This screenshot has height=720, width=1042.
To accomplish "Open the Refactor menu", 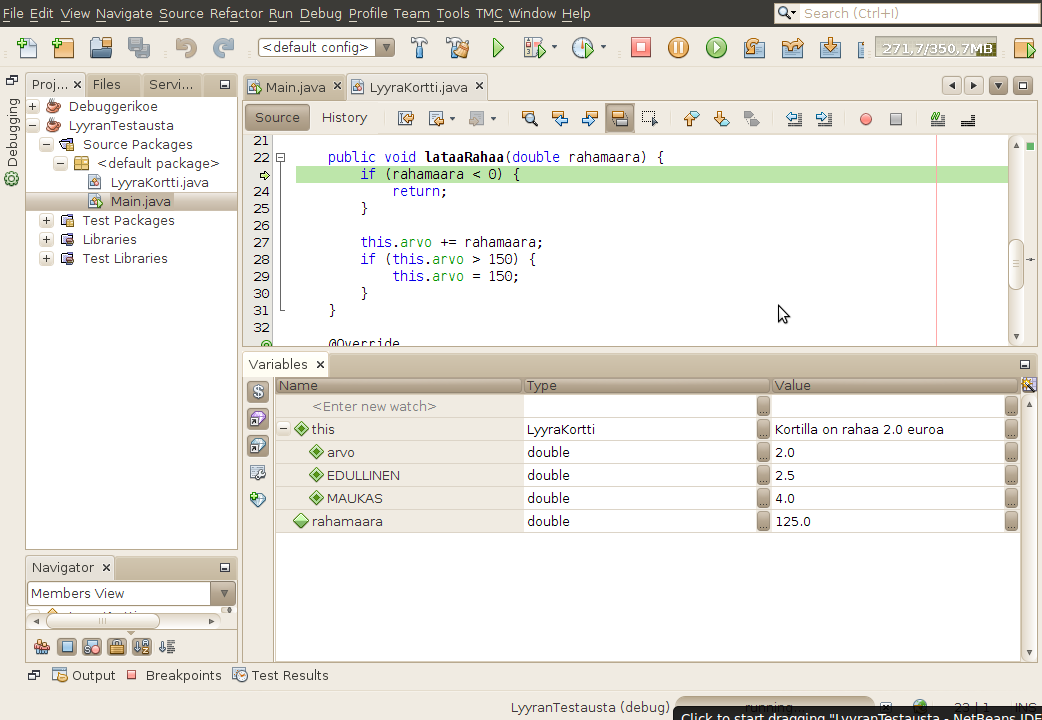I will tap(236, 13).
